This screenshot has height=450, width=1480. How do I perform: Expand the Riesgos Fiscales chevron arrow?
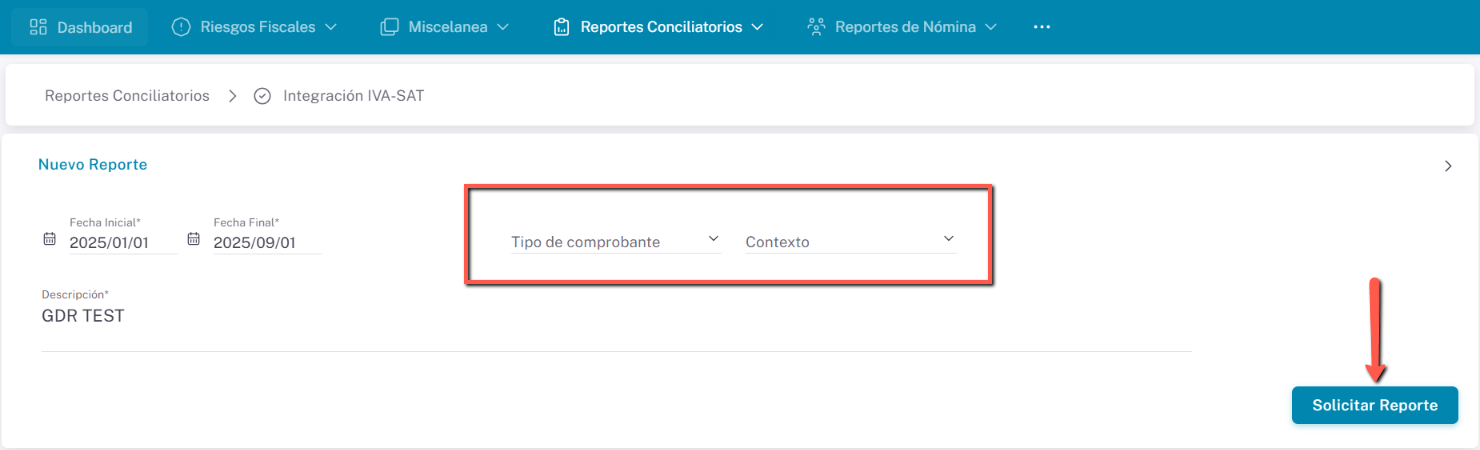[331, 27]
